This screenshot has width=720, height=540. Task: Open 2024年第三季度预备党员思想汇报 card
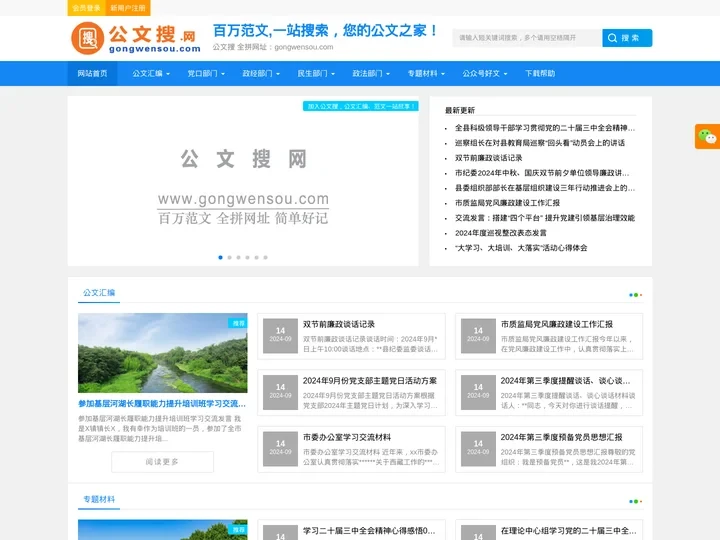[x=562, y=437]
